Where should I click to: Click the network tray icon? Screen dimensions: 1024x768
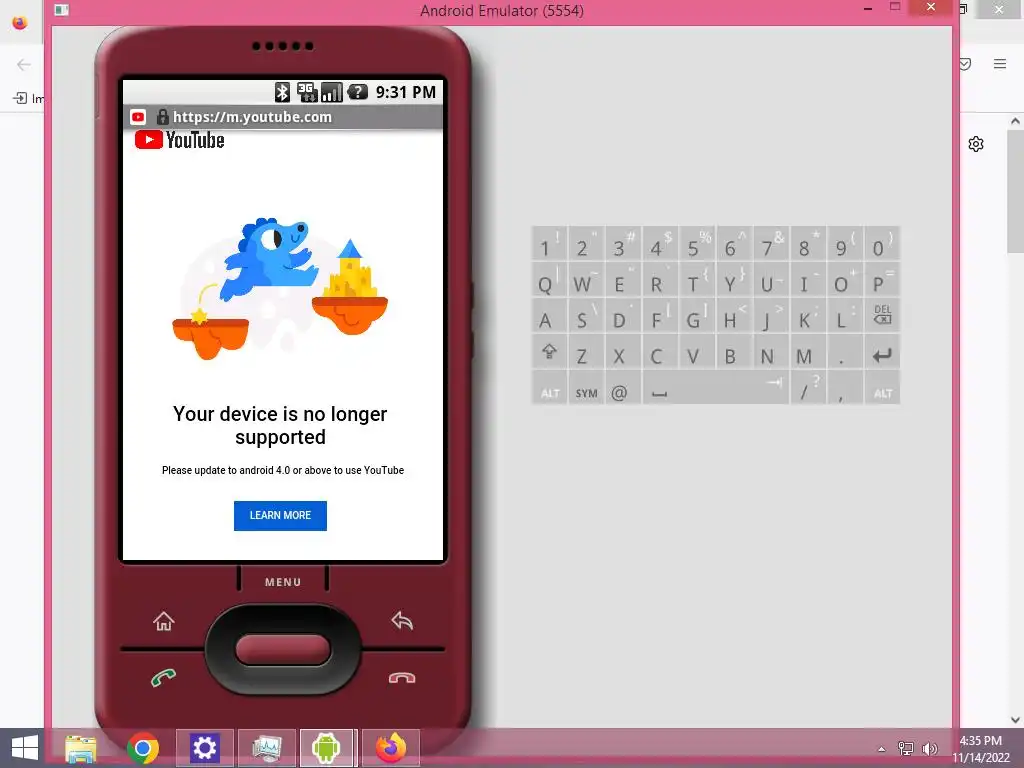tap(906, 748)
